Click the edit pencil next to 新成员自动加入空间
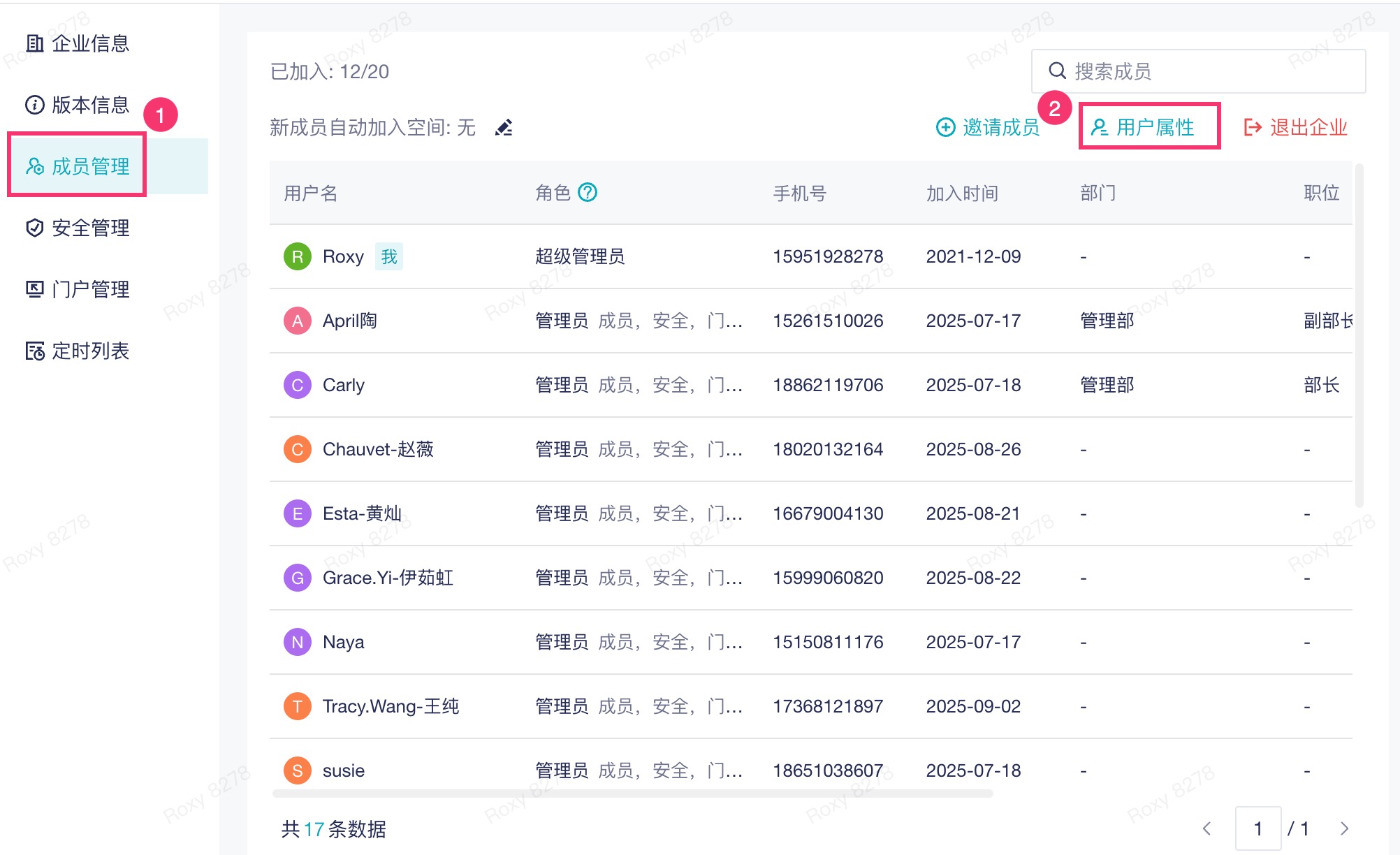This screenshot has height=855, width=1400. 504,128
